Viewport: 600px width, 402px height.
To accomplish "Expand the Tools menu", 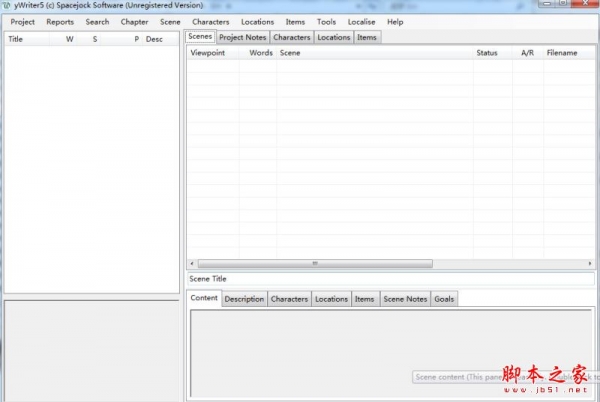I will point(326,22).
